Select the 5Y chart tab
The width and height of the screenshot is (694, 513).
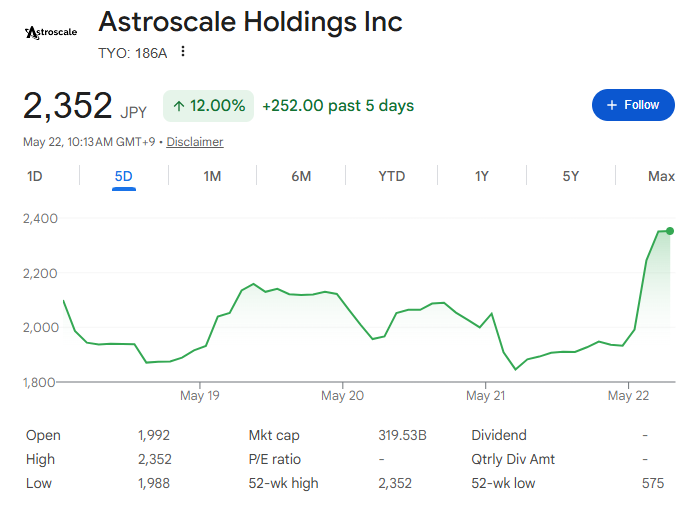571,176
